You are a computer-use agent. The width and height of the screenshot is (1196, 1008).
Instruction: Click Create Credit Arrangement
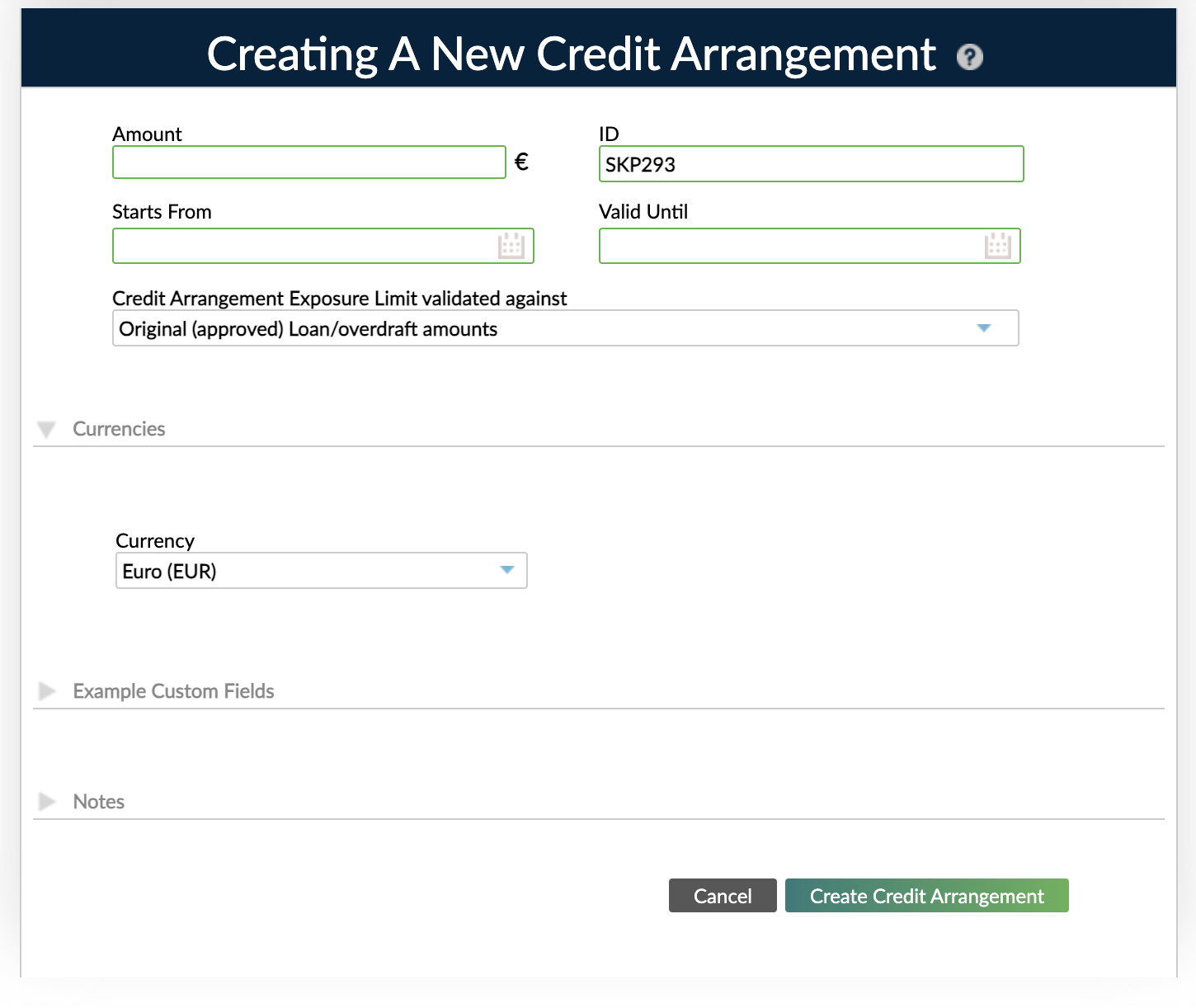point(925,896)
